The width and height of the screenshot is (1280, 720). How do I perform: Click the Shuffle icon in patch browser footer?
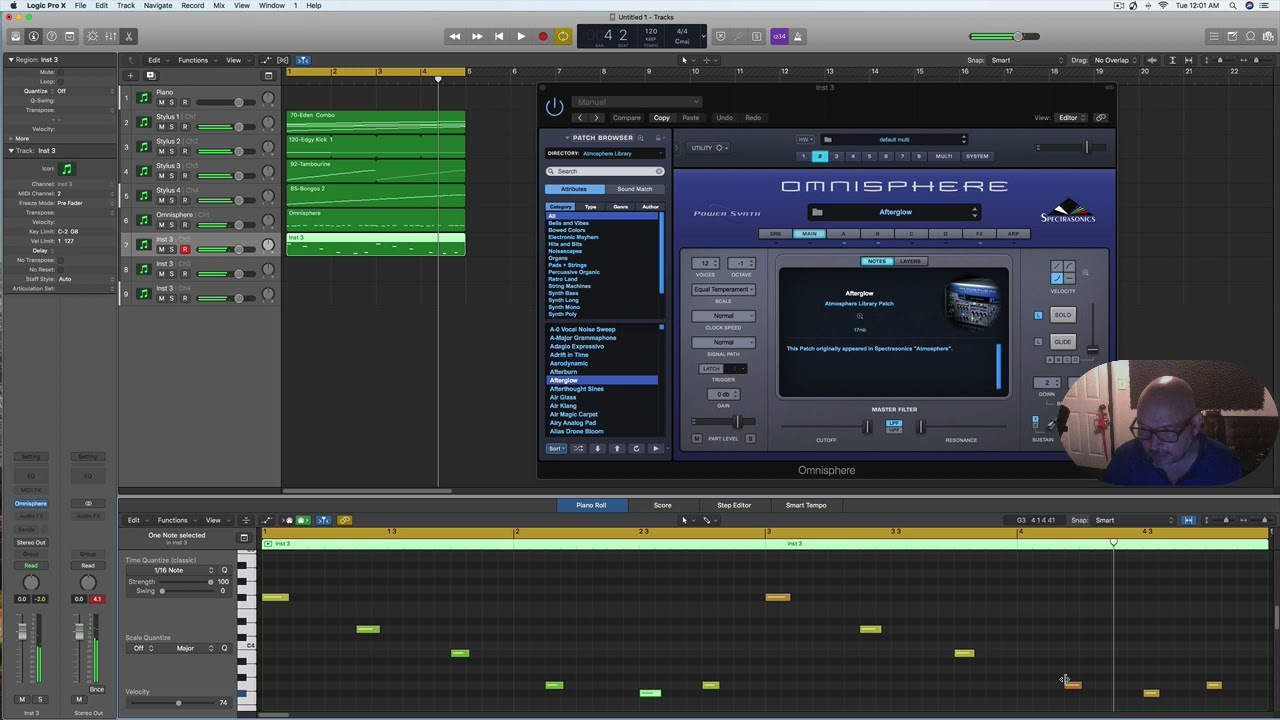578,448
